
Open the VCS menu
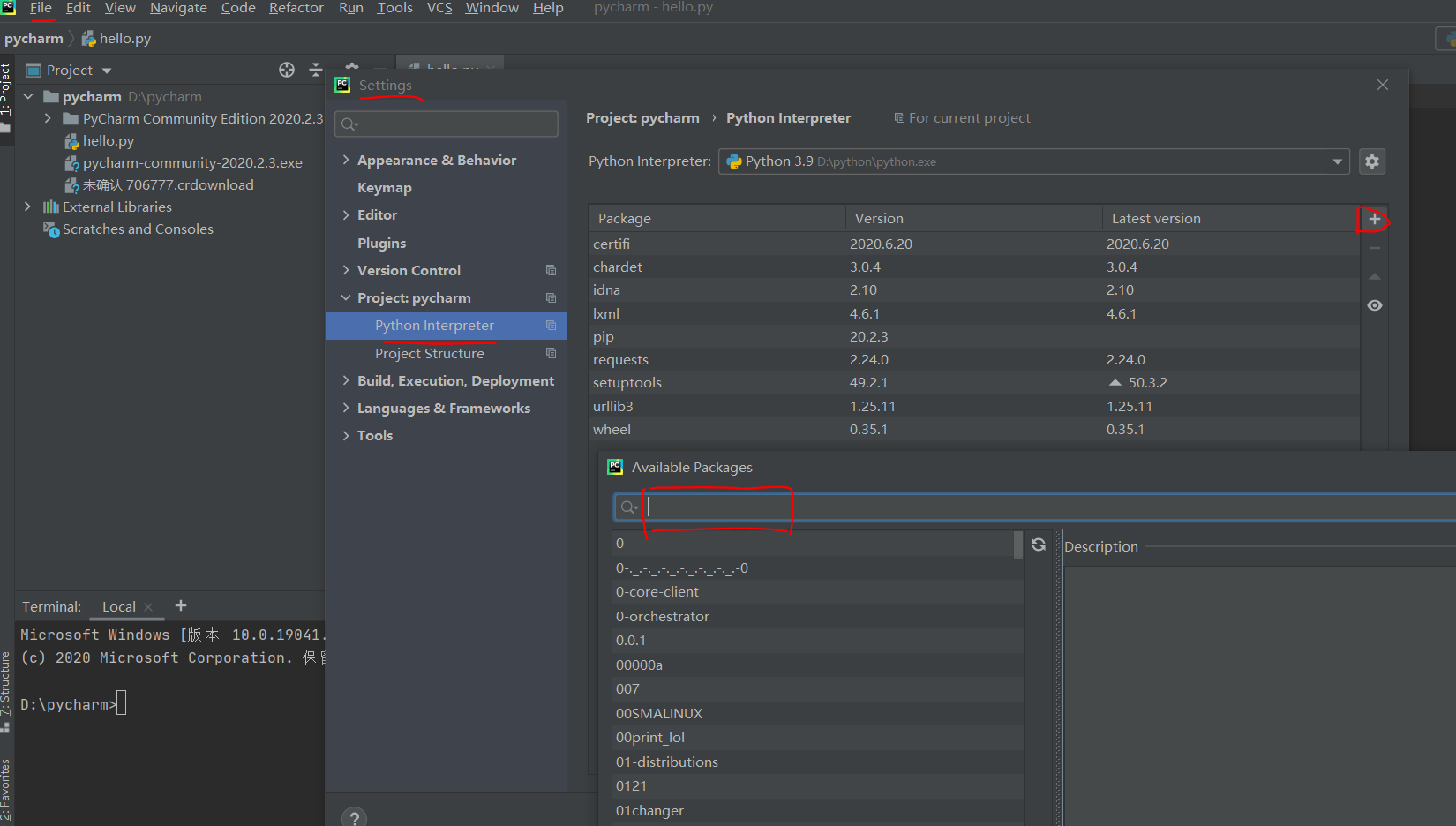439,8
